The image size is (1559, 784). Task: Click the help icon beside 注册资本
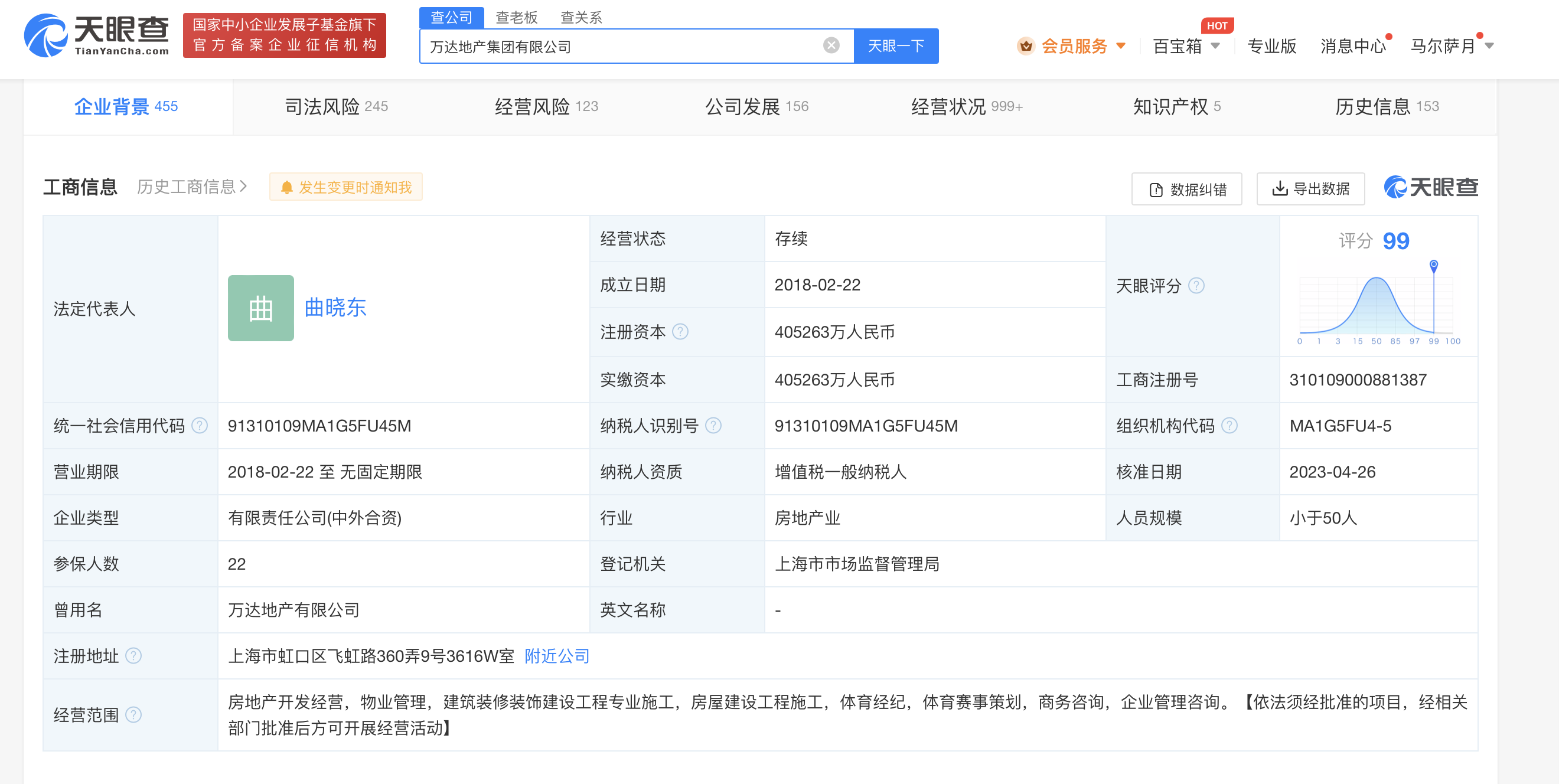[681, 332]
